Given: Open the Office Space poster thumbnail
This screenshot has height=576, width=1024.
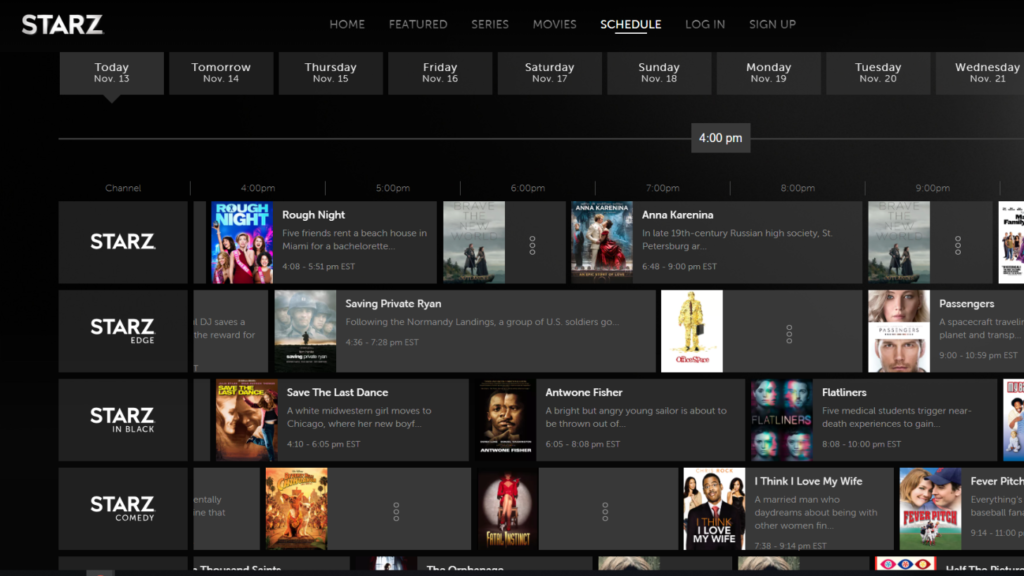Looking at the screenshot, I should (692, 331).
